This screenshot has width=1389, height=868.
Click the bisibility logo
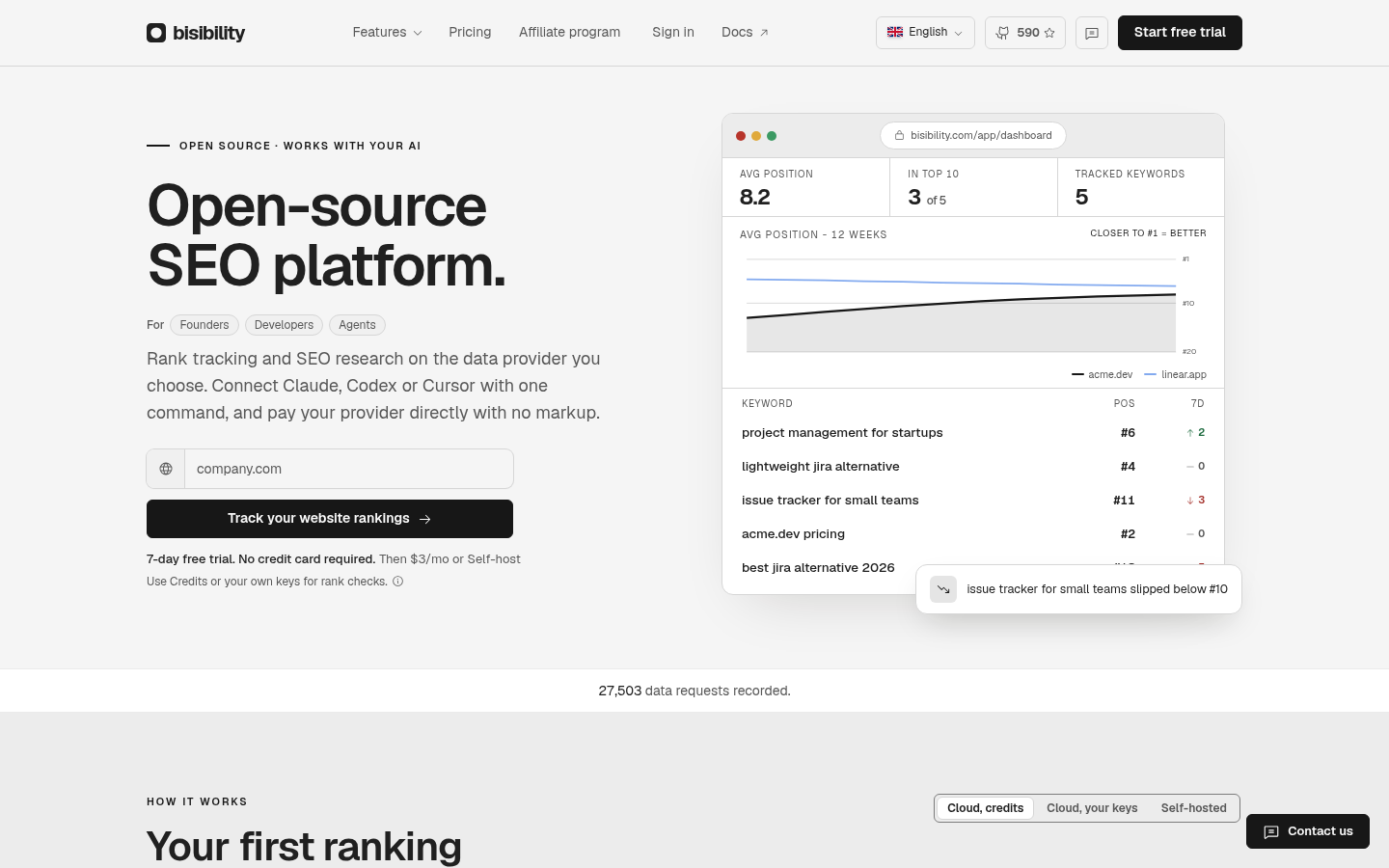(x=196, y=33)
